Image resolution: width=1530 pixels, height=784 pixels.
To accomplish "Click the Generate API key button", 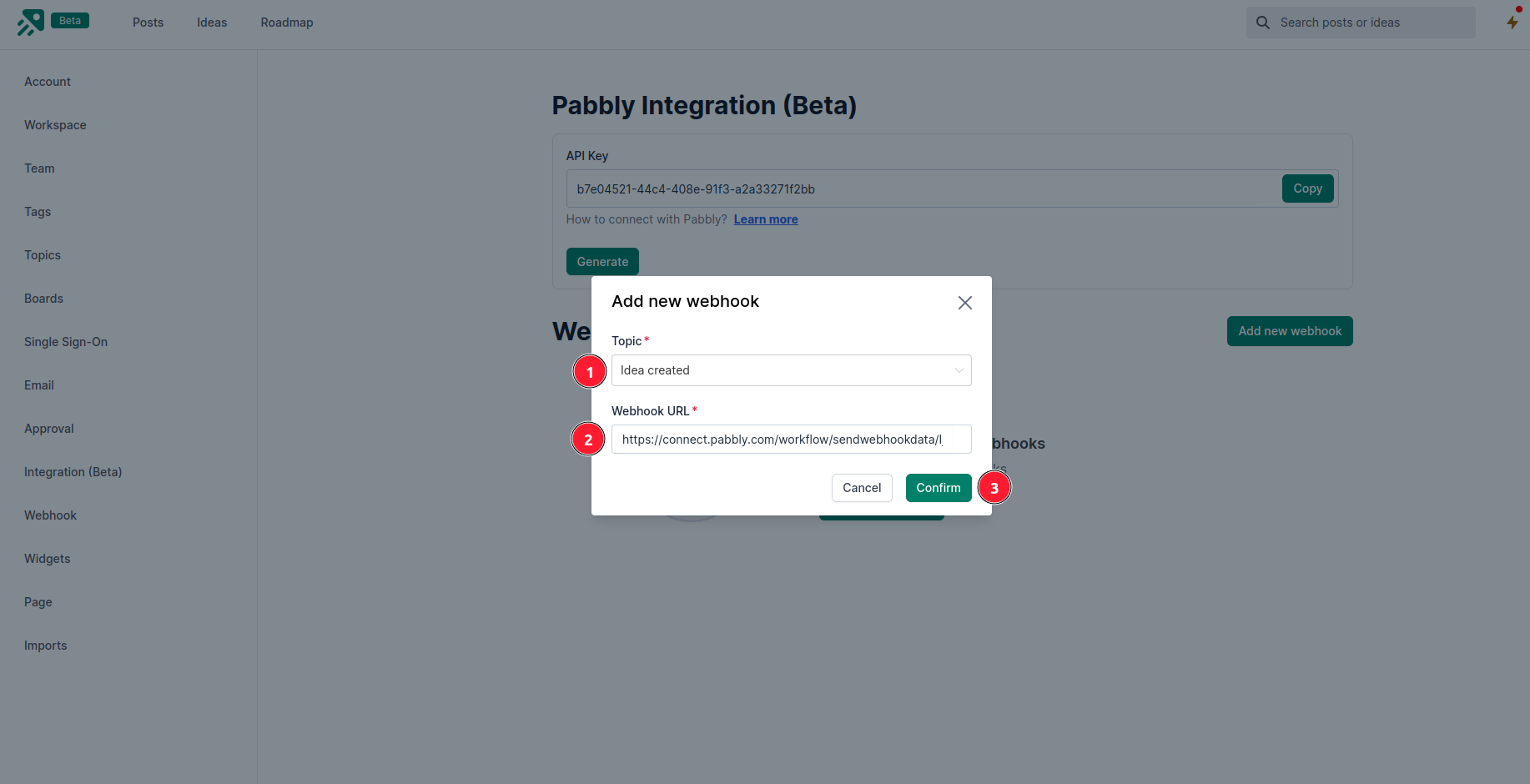I will (x=602, y=262).
